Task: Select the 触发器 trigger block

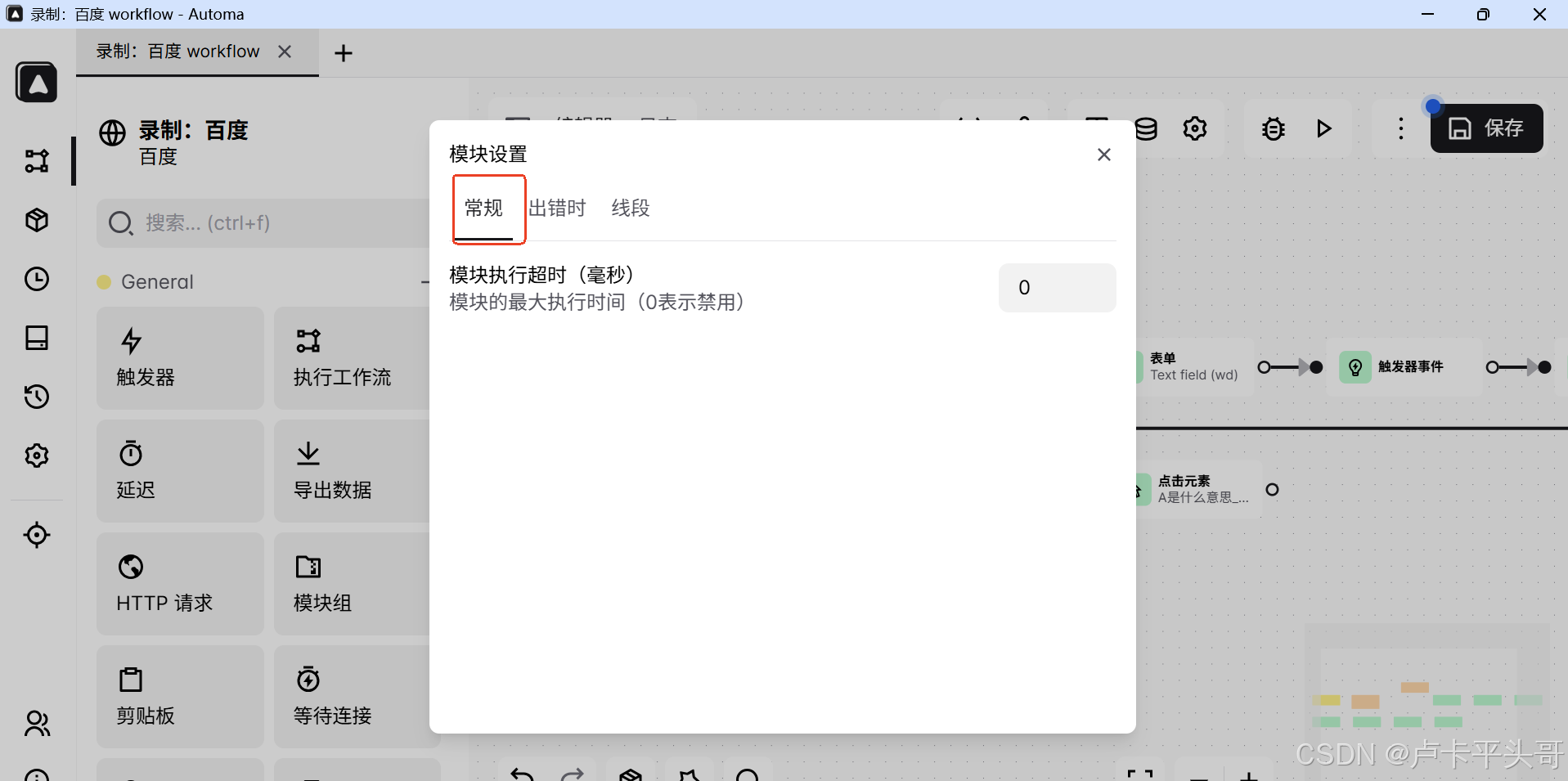Action: pos(180,358)
